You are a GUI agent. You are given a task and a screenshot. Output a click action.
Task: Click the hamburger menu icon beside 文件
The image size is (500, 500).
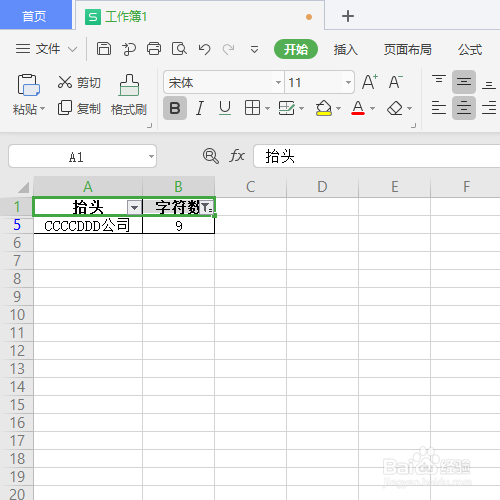click(23, 49)
